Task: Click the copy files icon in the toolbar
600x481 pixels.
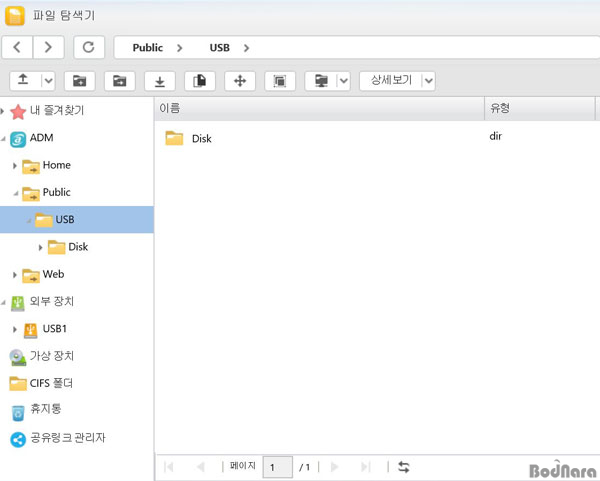Action: click(x=199, y=81)
